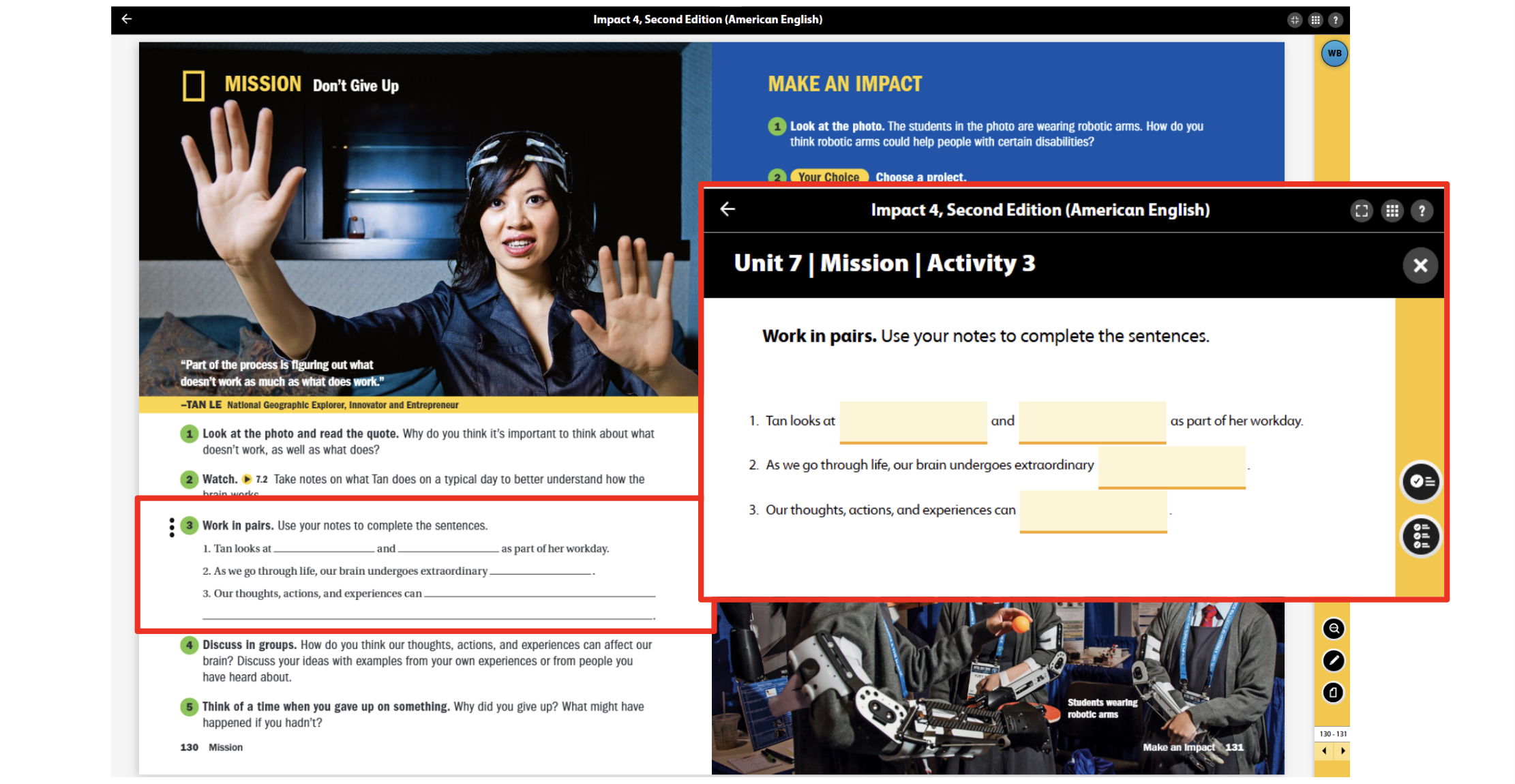The height and width of the screenshot is (784, 1515).
Task: Select the pencil annotation tool
Action: pyautogui.click(x=1334, y=661)
